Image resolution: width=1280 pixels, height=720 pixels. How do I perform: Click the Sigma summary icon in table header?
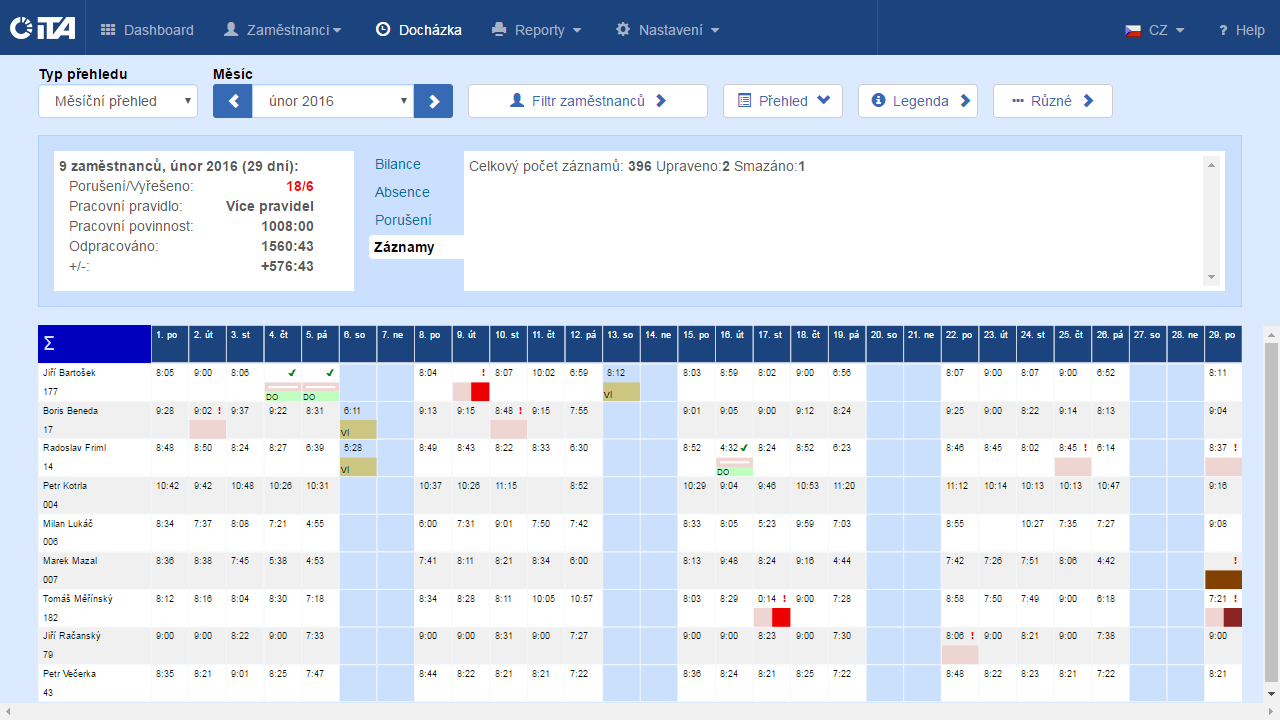coord(49,344)
